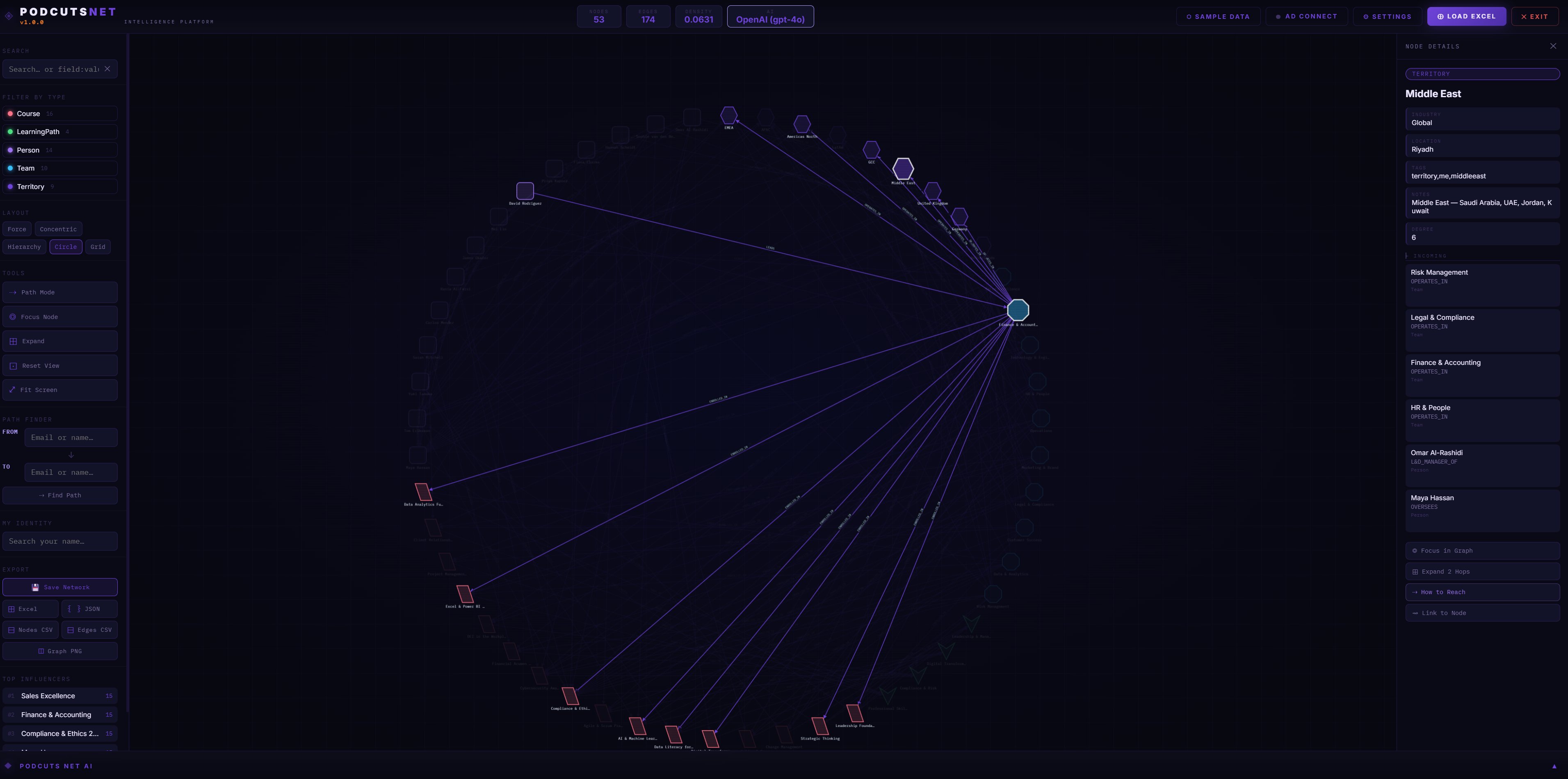
Task: Open AD Connect in top bar
Action: point(1306,16)
